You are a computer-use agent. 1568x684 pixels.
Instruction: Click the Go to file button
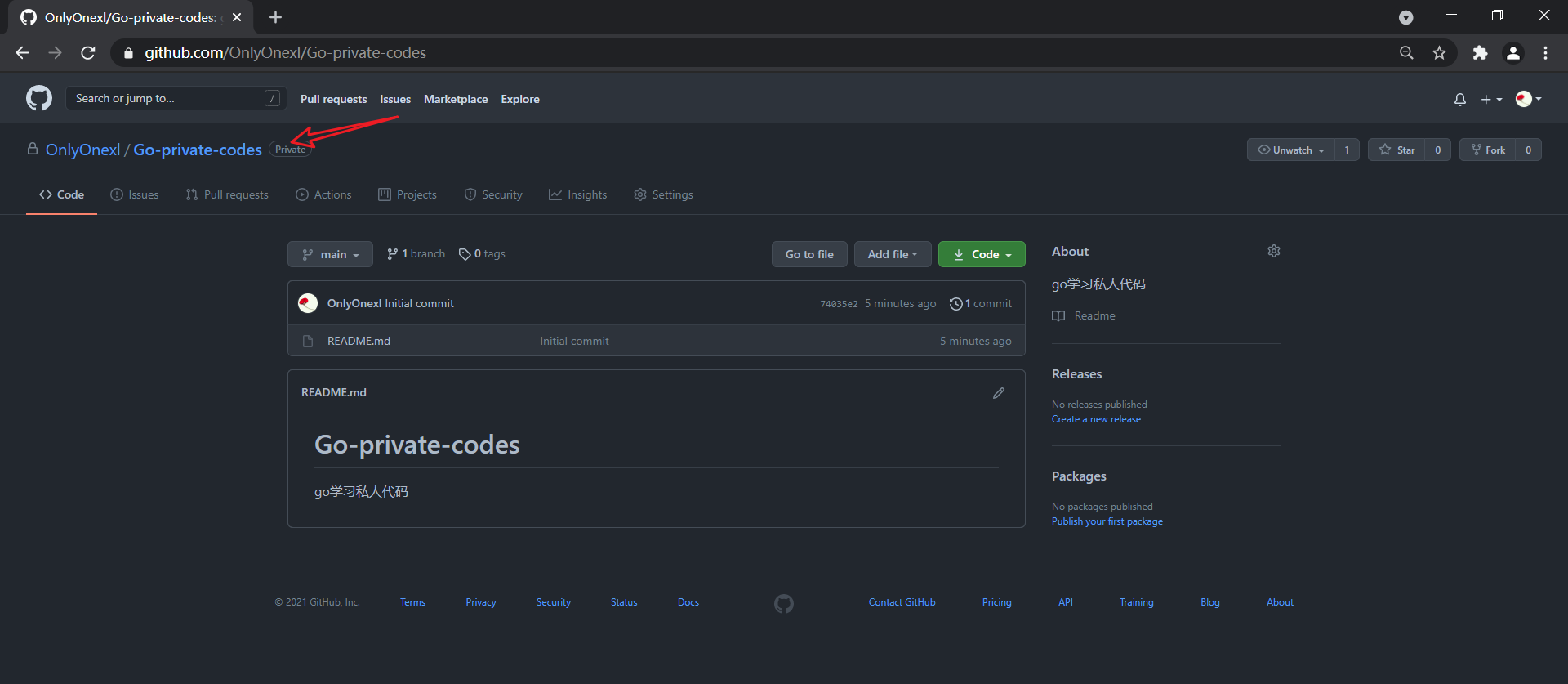pyautogui.click(x=809, y=254)
